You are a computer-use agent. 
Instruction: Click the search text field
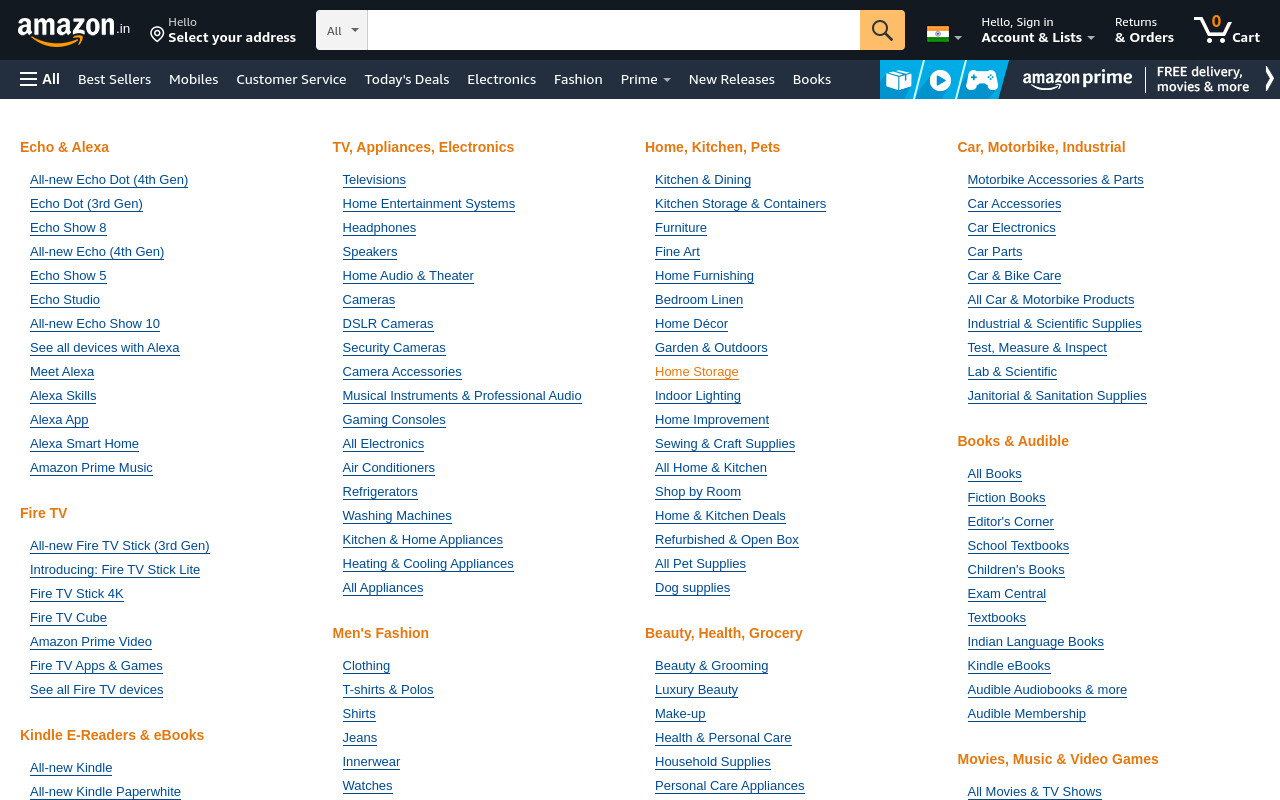[614, 30]
